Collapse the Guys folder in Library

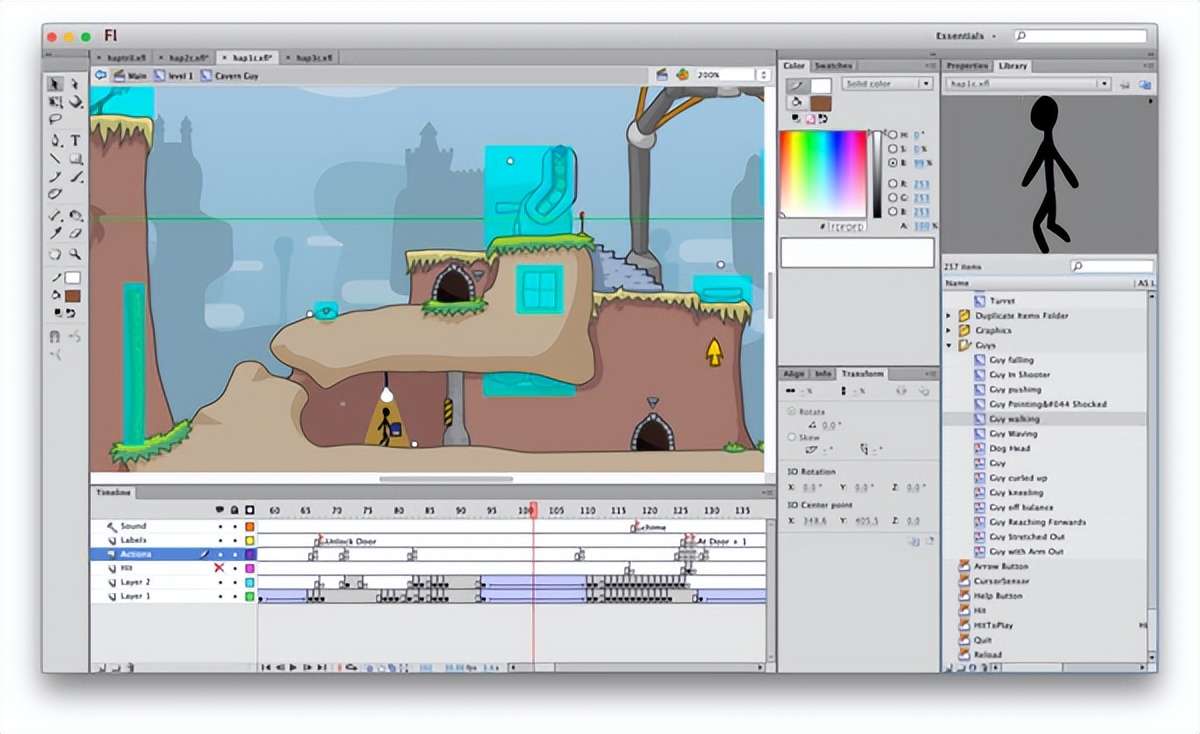pos(949,345)
